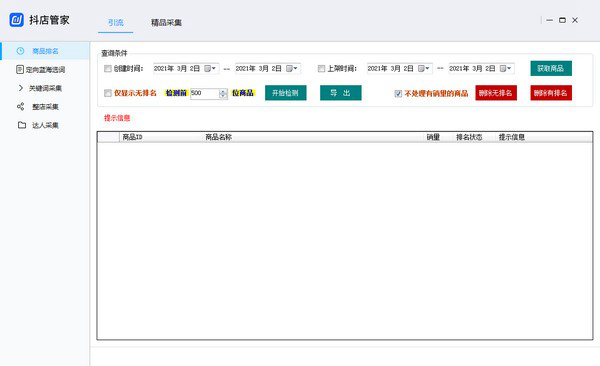This screenshot has height=366, width=600.
Task: Focus the 检测前 500 number field
Action: click(x=204, y=93)
